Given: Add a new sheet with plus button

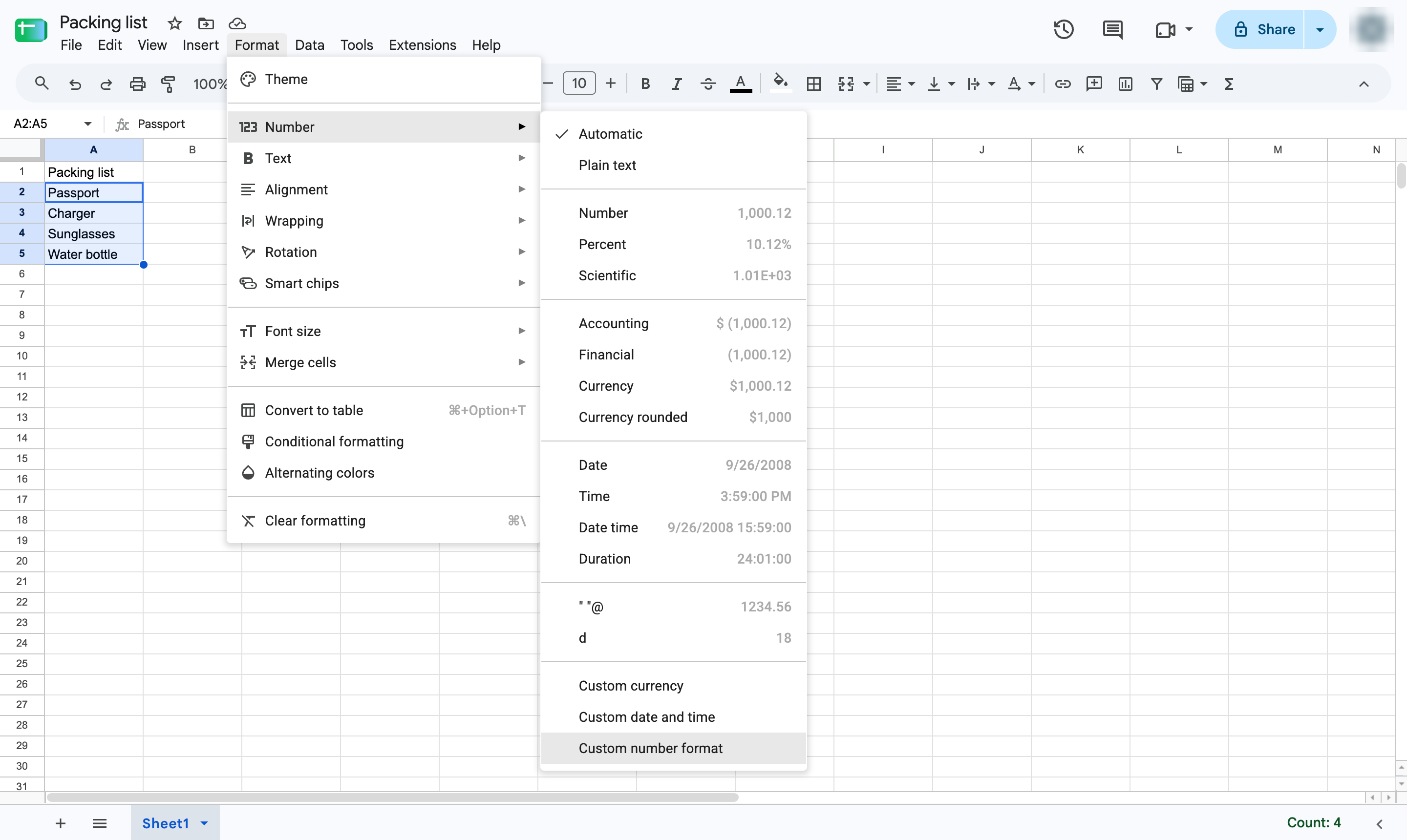Looking at the screenshot, I should pyautogui.click(x=61, y=823).
